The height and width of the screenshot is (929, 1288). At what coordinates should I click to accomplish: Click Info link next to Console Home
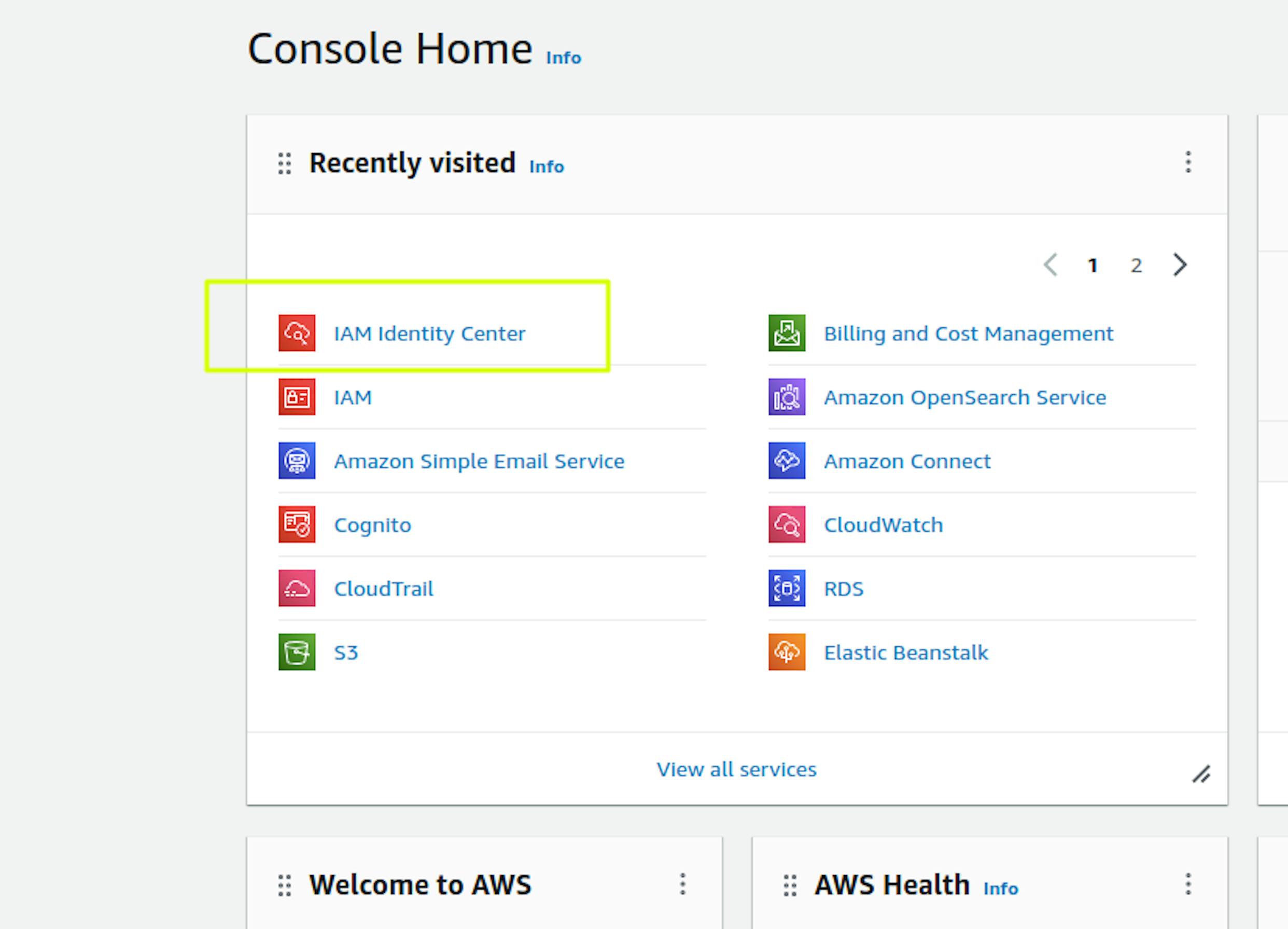563,58
